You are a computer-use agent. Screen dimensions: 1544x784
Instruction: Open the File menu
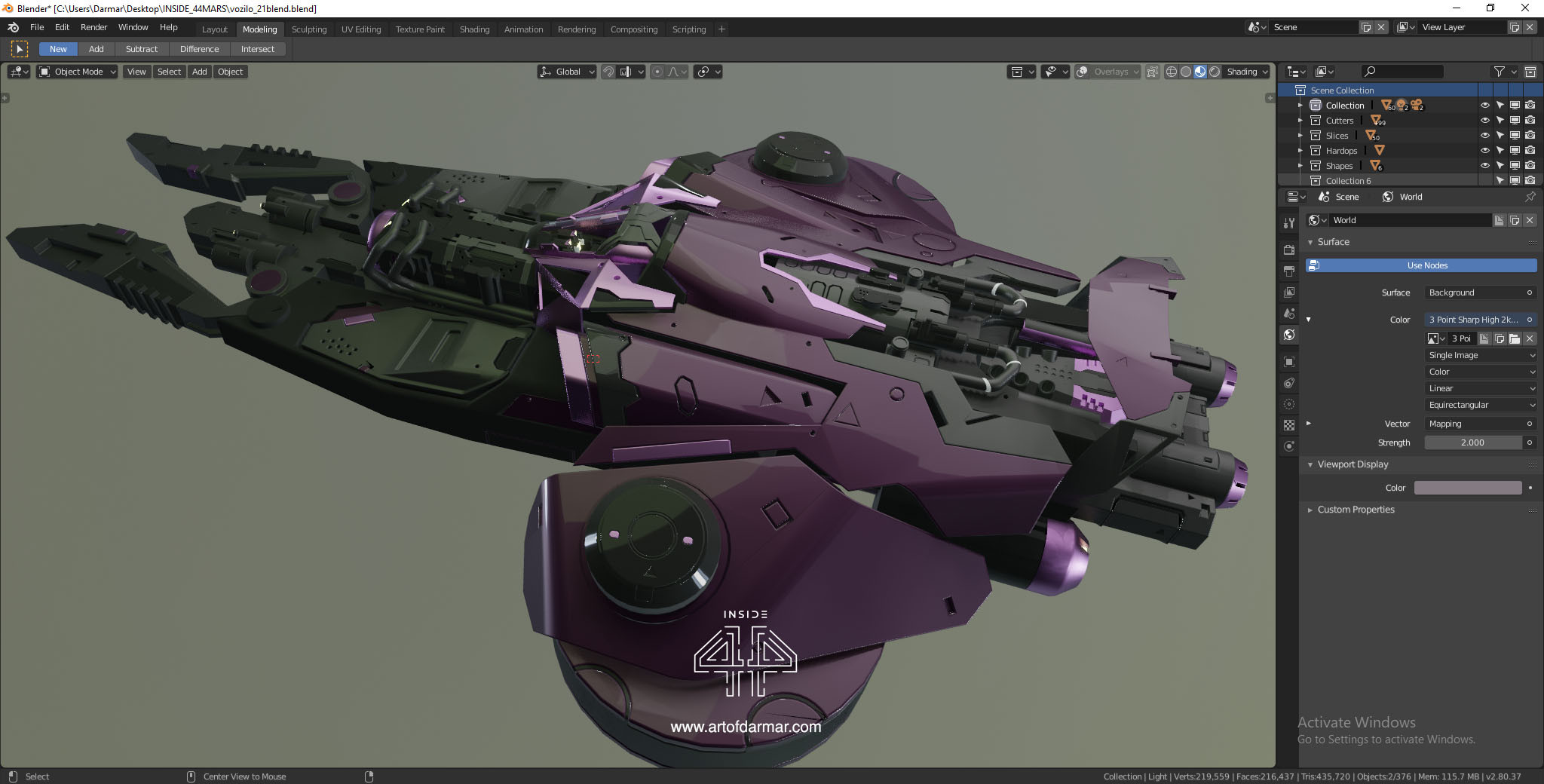coord(37,27)
